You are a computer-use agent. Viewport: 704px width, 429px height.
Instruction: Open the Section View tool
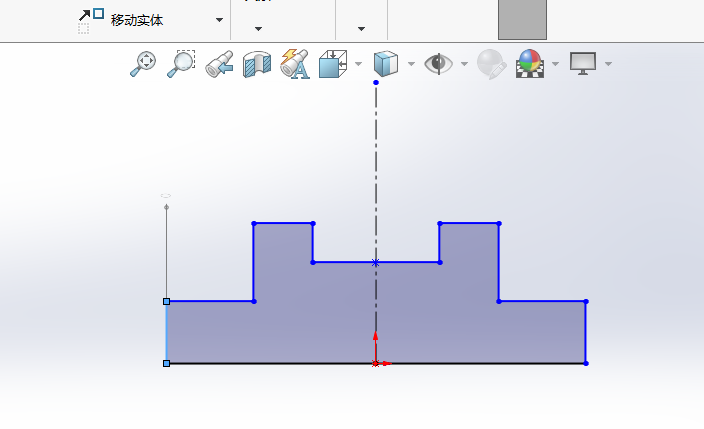click(257, 64)
